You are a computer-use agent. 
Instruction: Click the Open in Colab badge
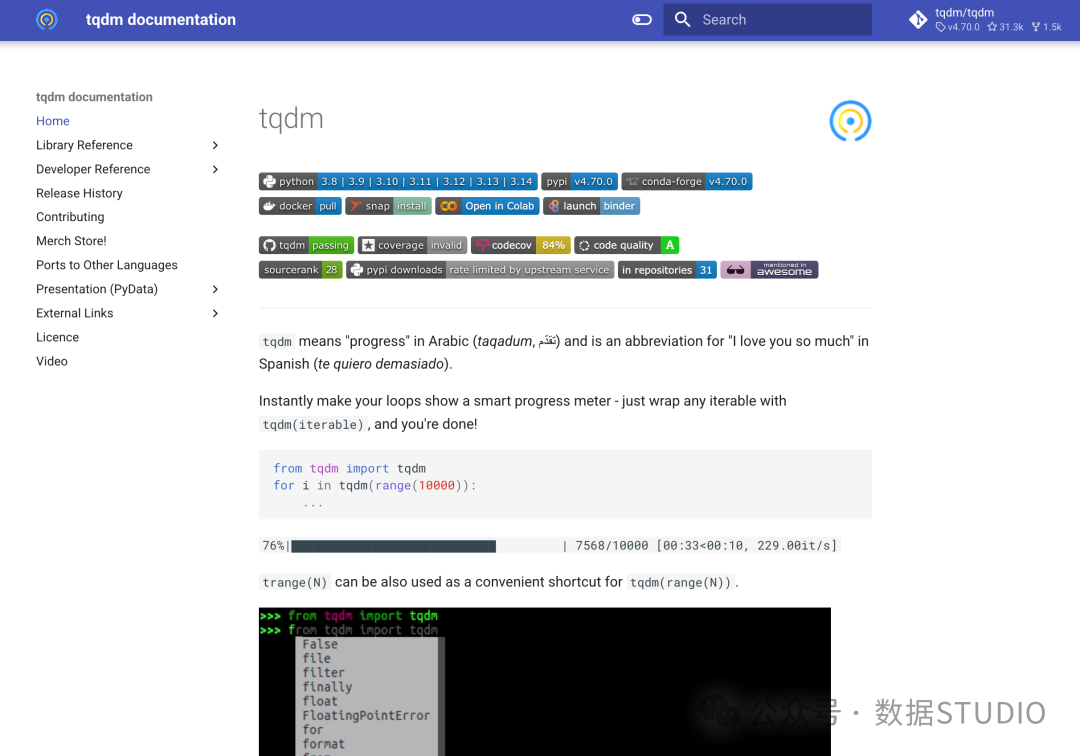click(x=488, y=206)
